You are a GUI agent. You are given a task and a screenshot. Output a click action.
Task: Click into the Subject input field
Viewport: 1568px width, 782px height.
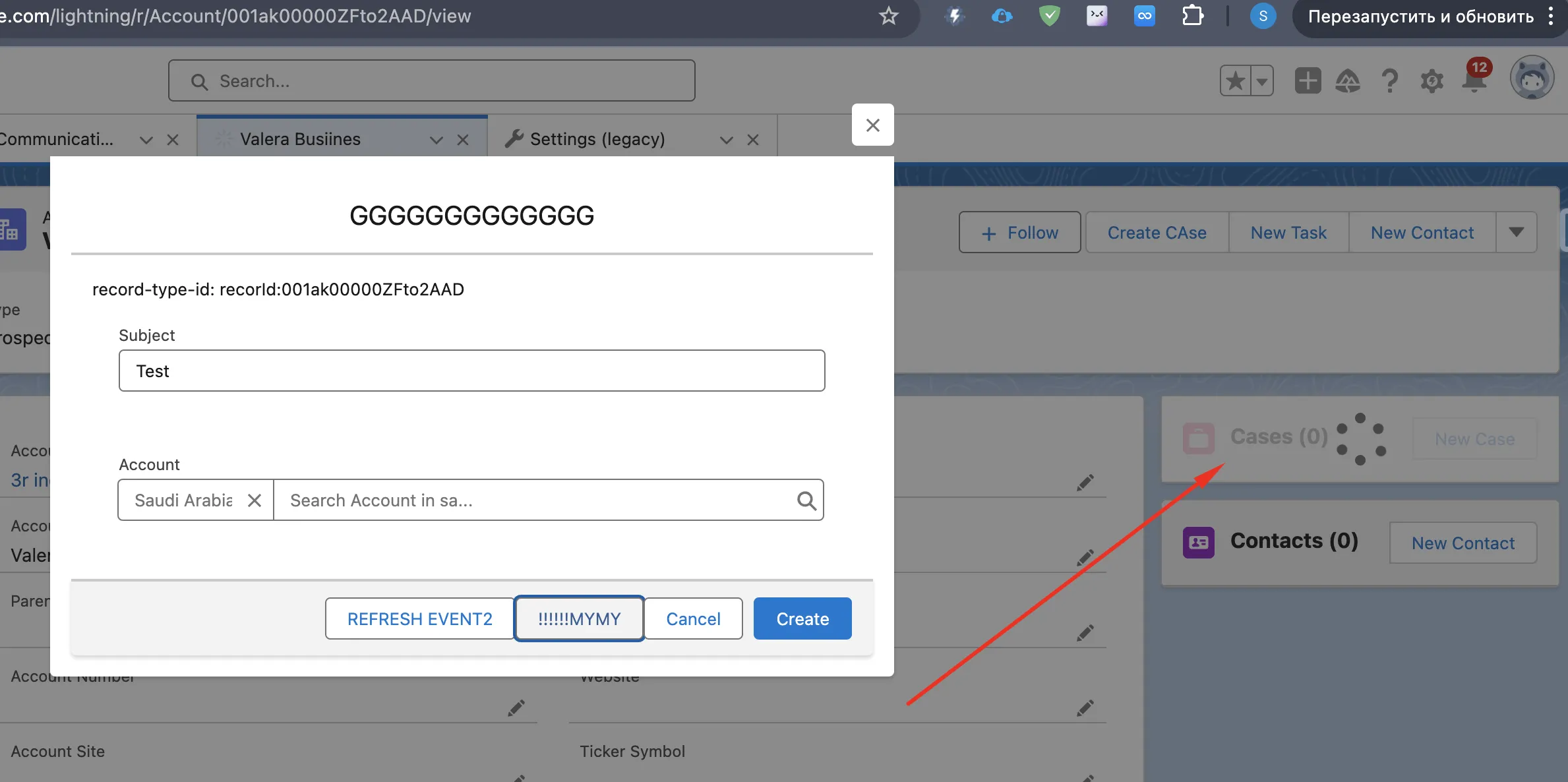pyautogui.click(x=471, y=371)
